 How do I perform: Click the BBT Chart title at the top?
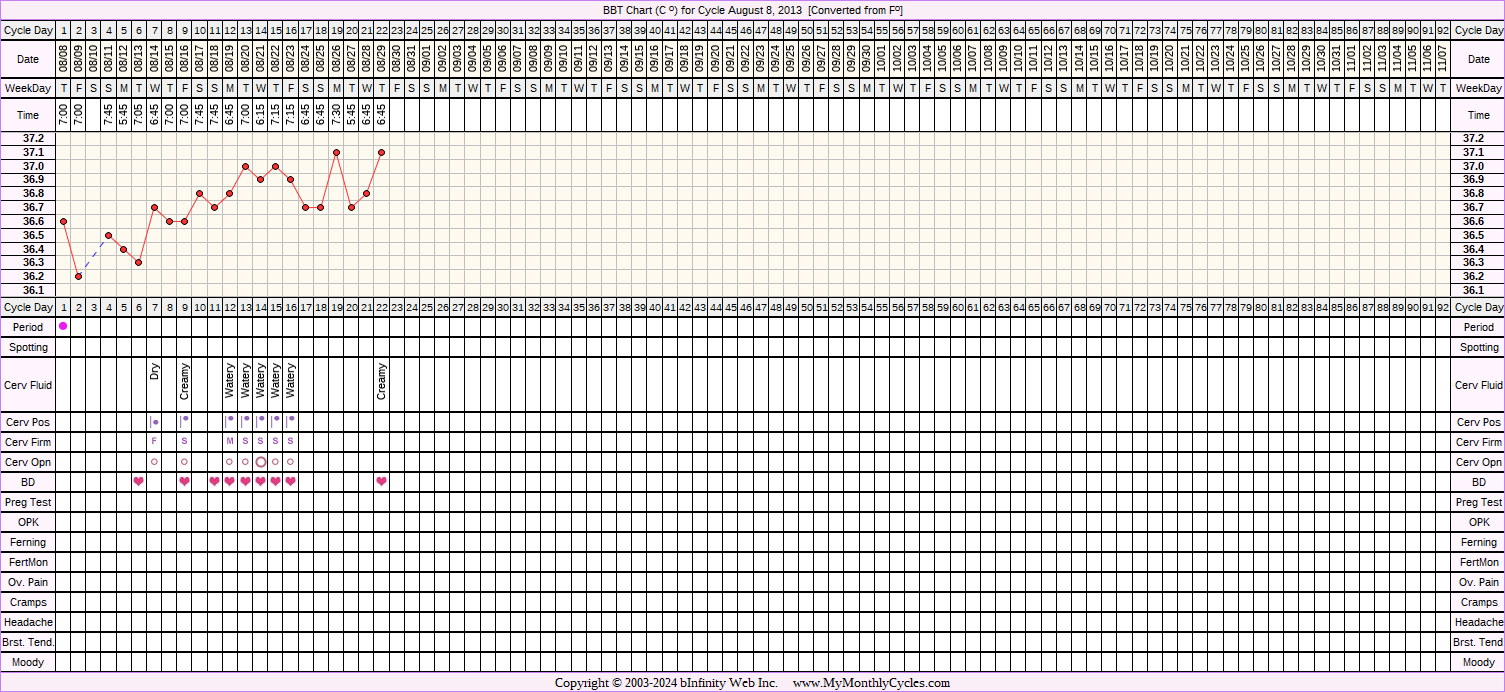752,10
